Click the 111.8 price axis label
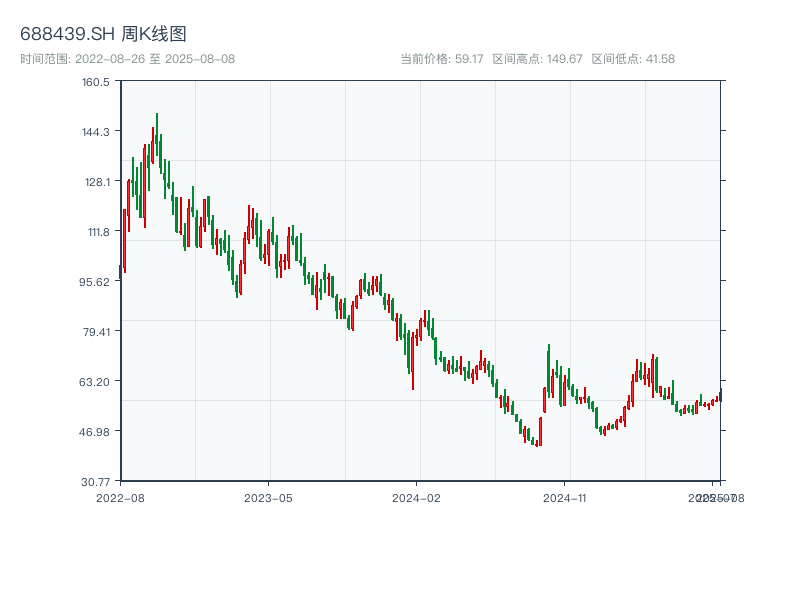Image resolution: width=800 pixels, height=600 pixels. click(96, 232)
